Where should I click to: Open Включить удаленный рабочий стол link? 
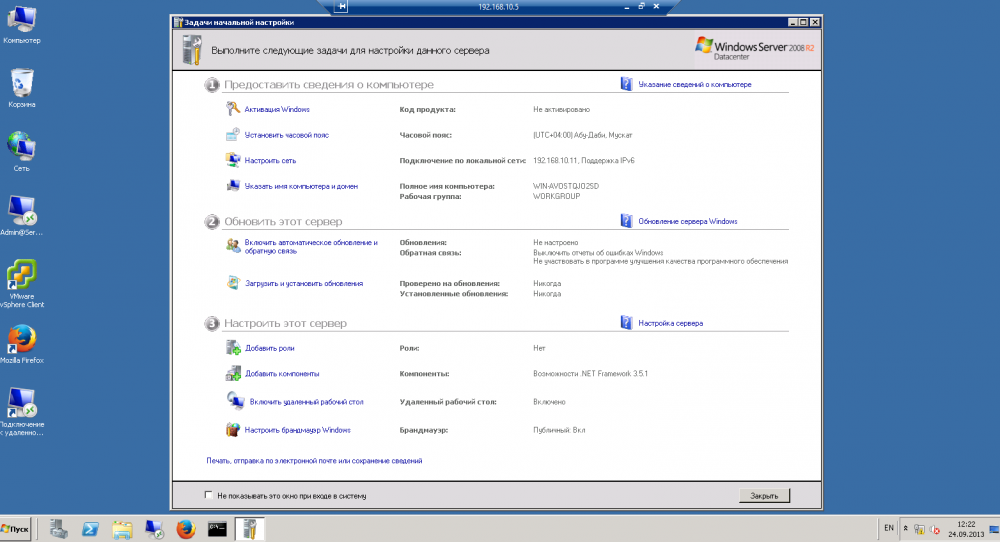point(306,402)
